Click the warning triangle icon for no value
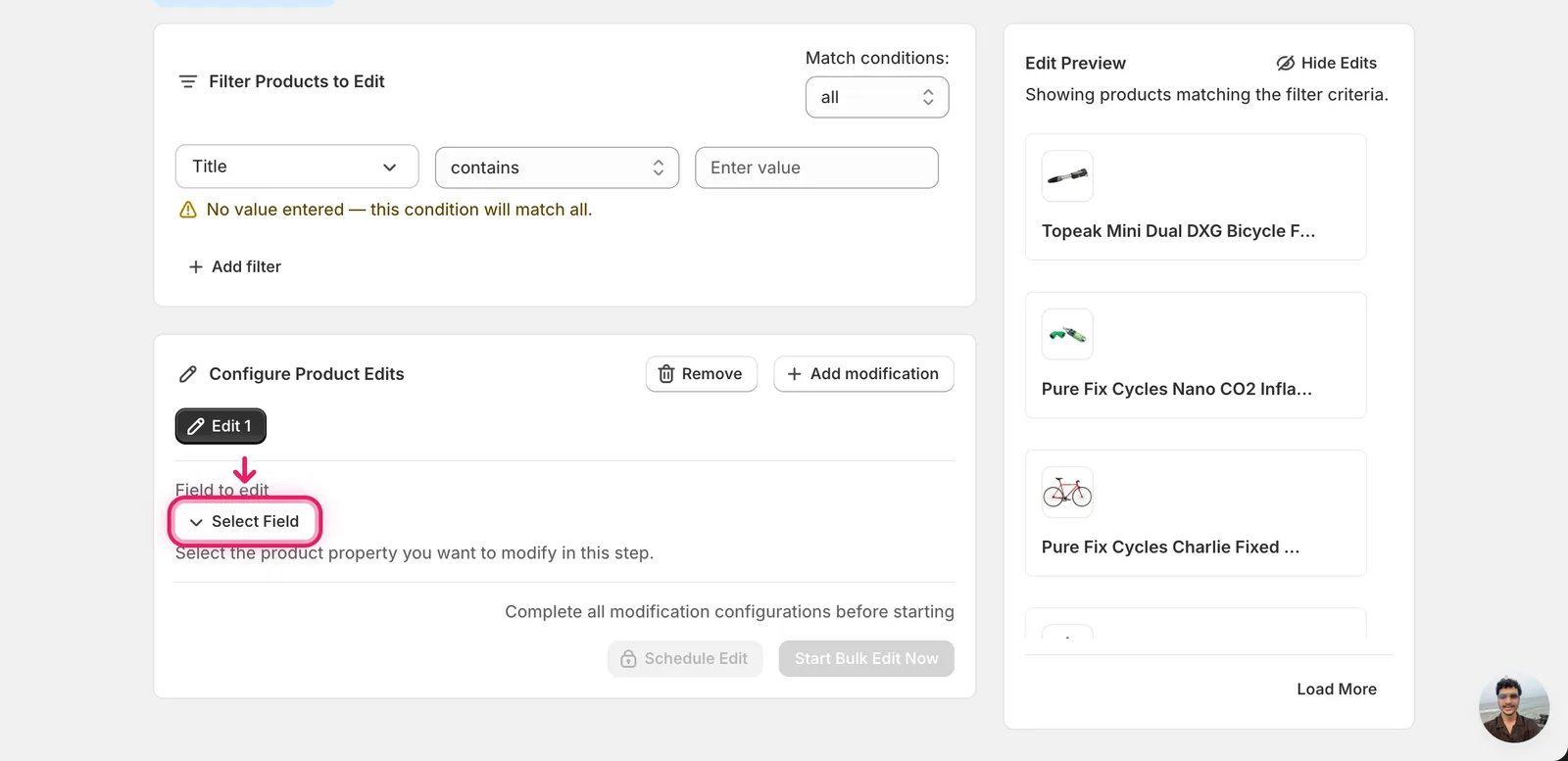This screenshot has width=1568, height=761. 188,210
